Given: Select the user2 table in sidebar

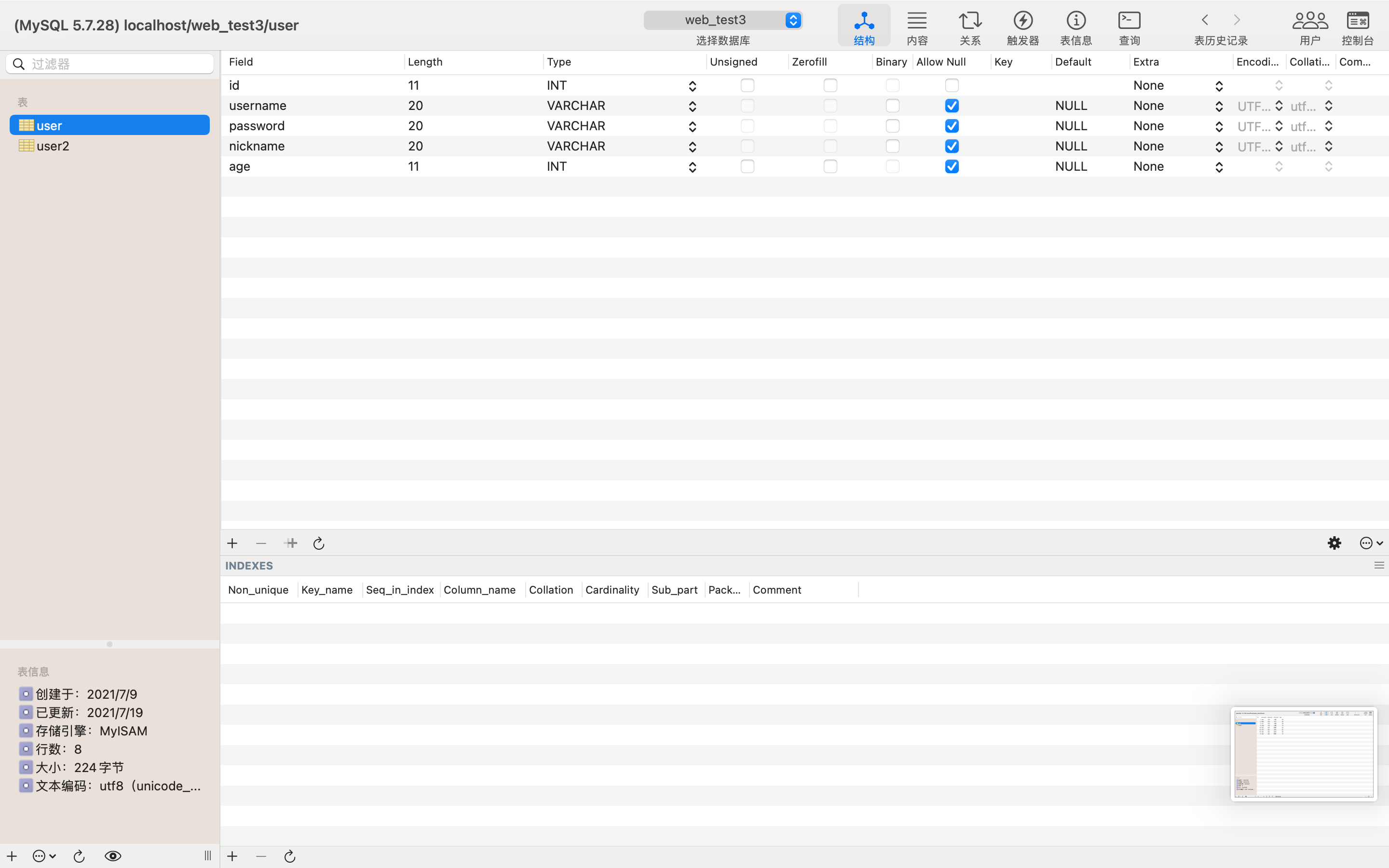Looking at the screenshot, I should [53, 146].
